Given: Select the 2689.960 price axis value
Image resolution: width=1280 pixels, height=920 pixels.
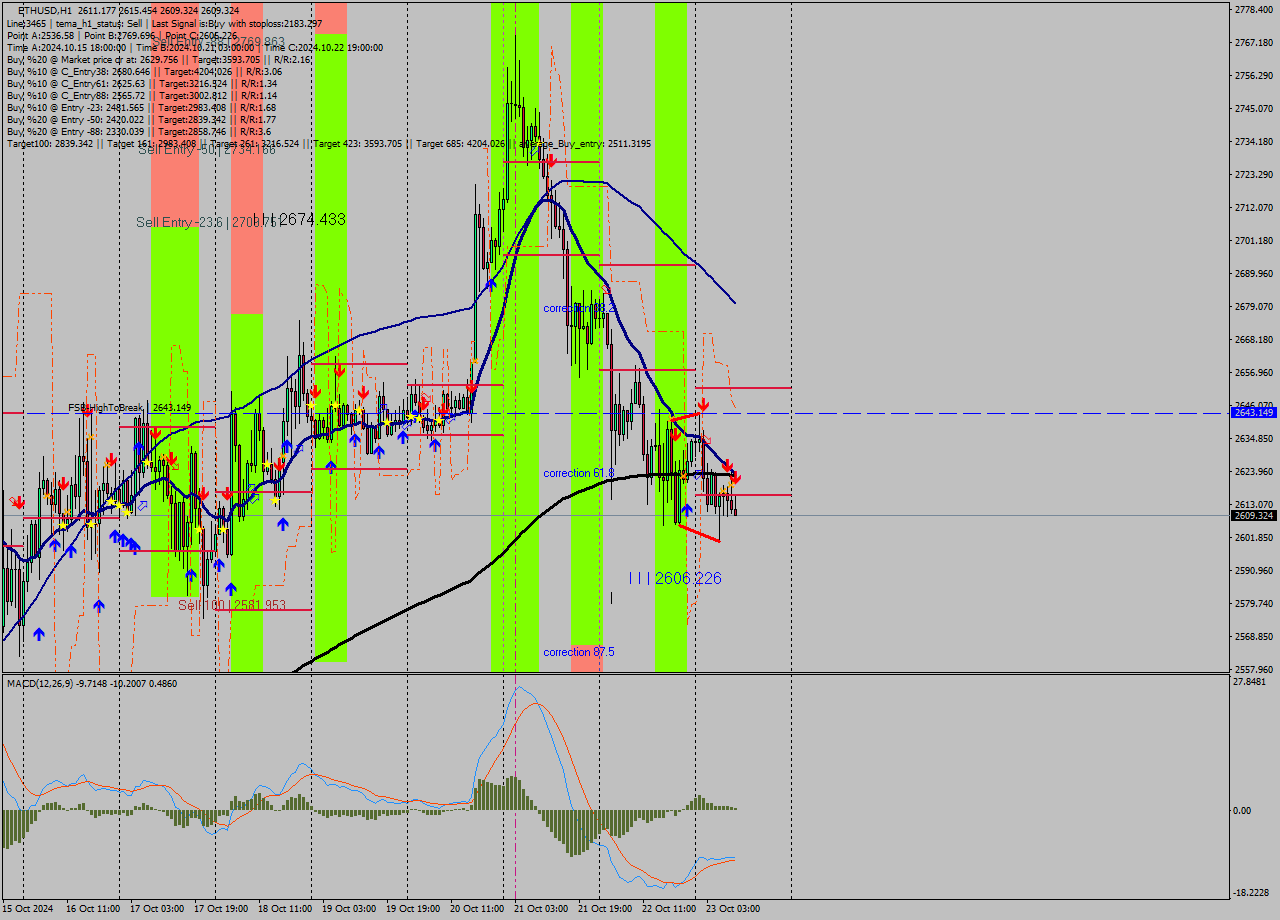Looking at the screenshot, I should pos(1254,273).
